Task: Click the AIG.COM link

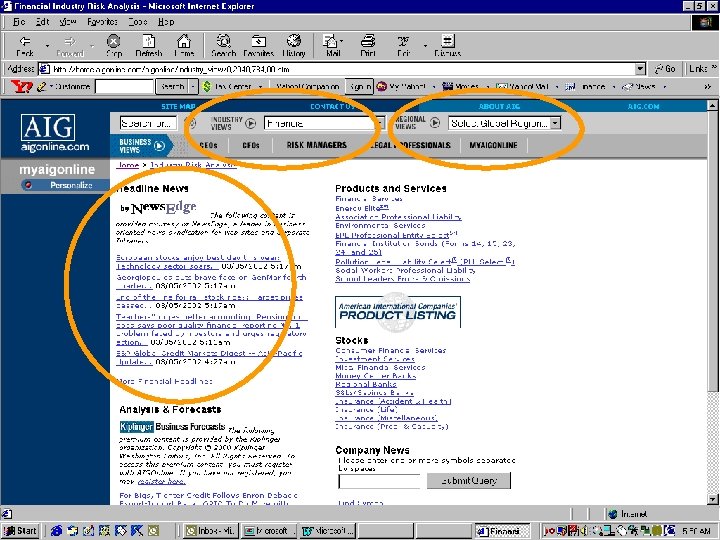Action: [643, 107]
